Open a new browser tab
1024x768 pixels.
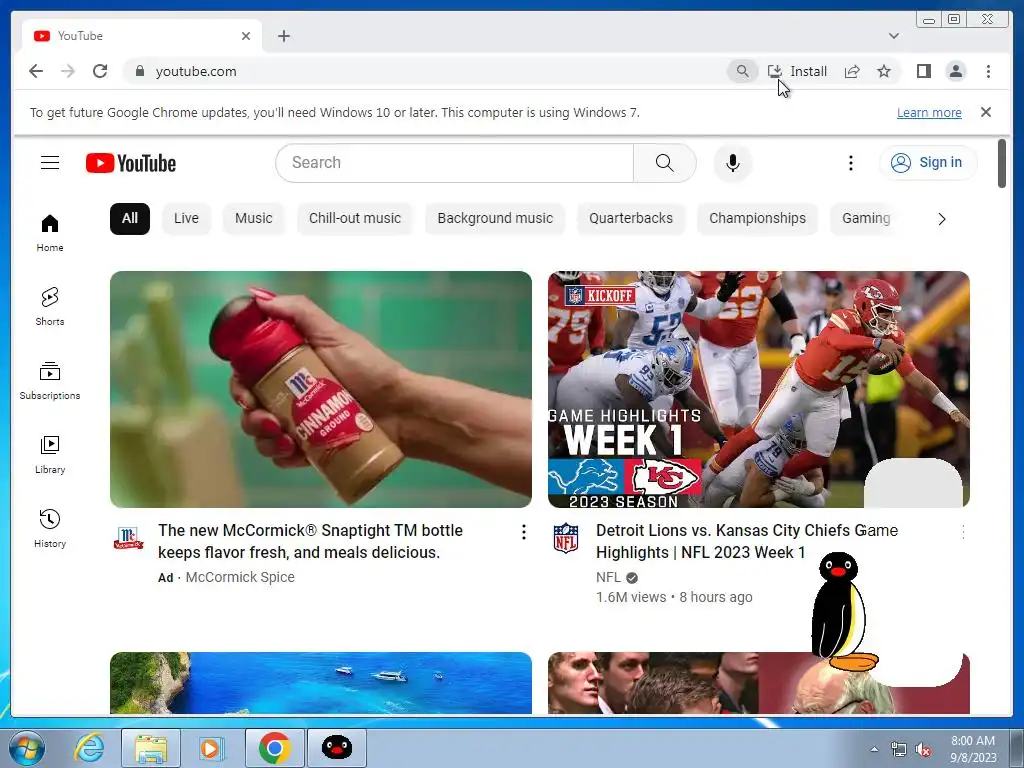(283, 36)
